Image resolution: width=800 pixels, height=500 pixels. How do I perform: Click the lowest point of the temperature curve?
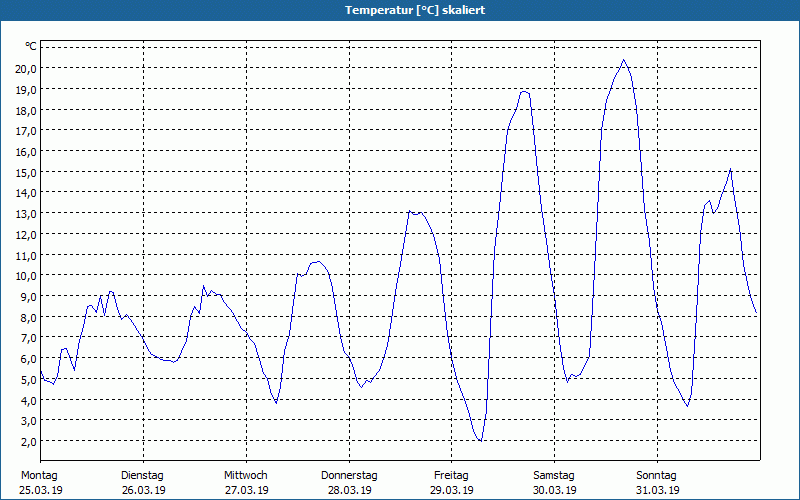(481, 440)
